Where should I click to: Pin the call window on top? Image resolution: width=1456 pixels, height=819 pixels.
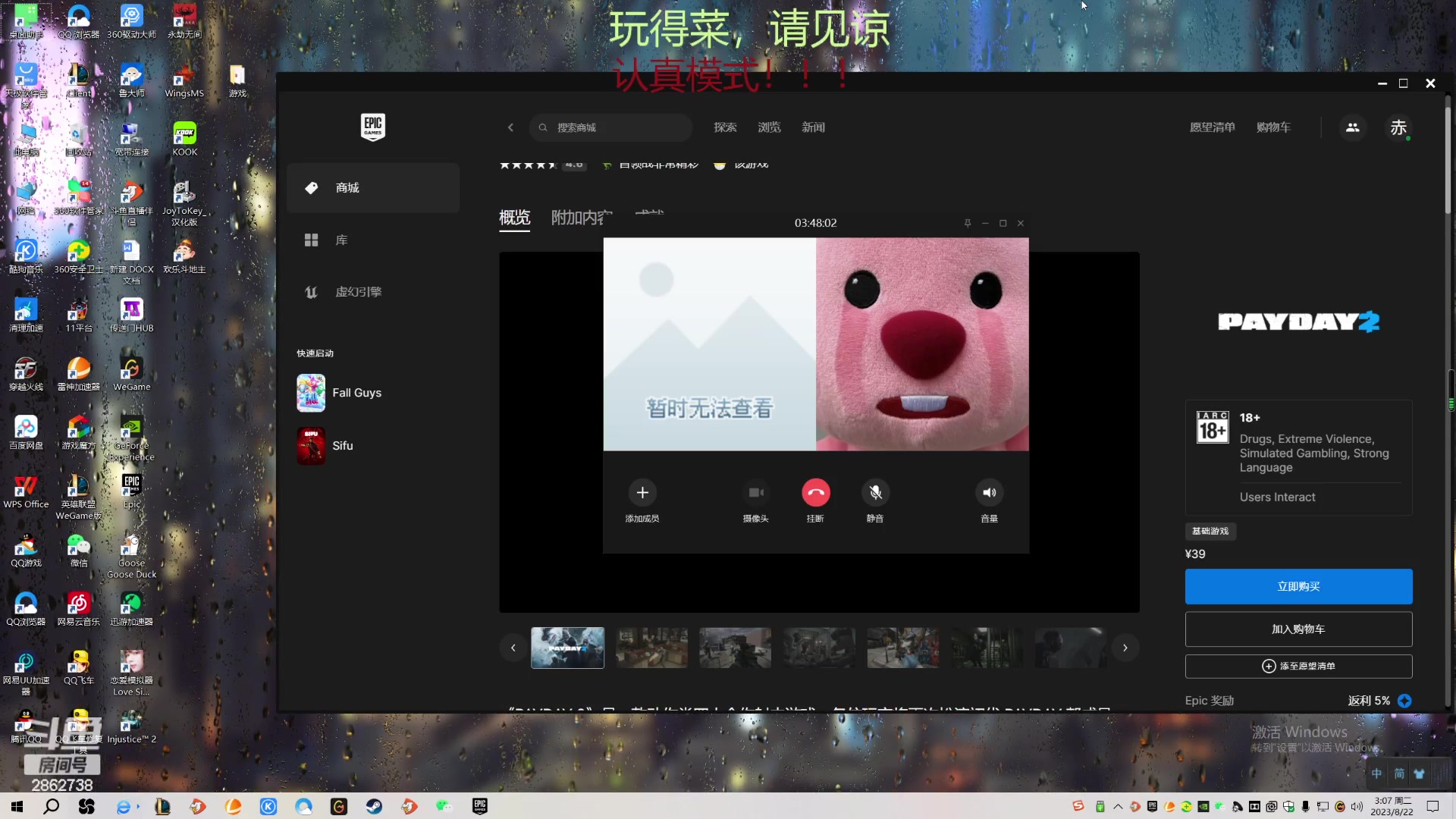click(x=968, y=223)
